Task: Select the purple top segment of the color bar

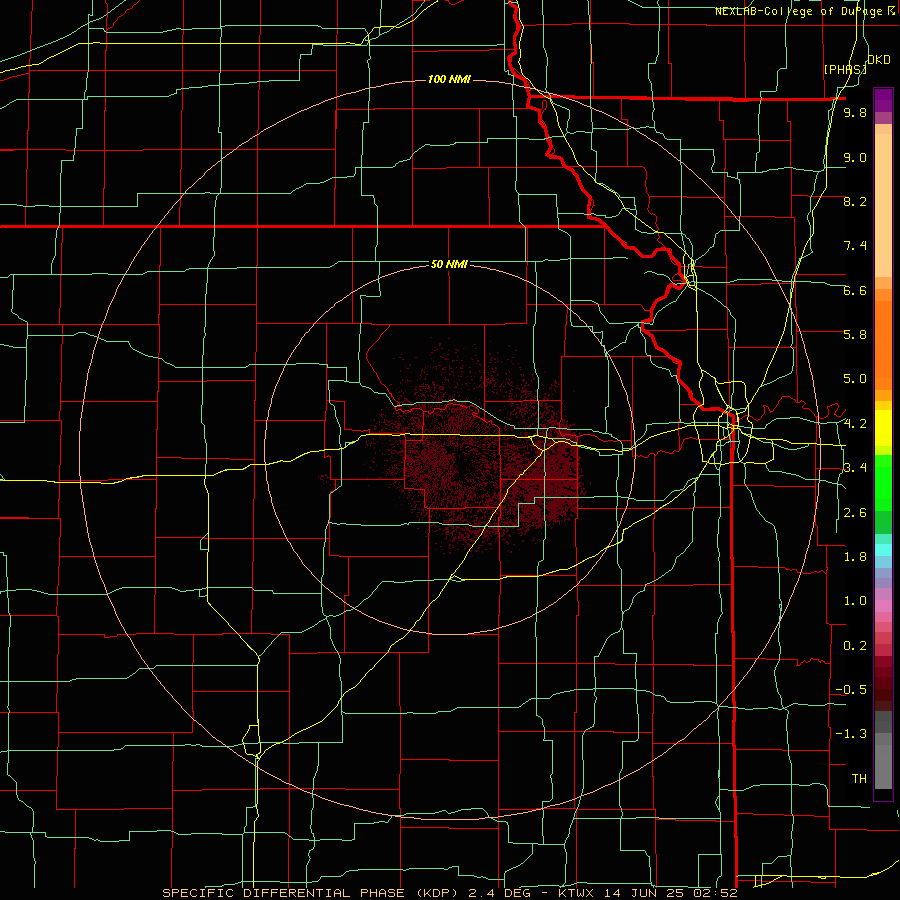Action: pyautogui.click(x=883, y=100)
